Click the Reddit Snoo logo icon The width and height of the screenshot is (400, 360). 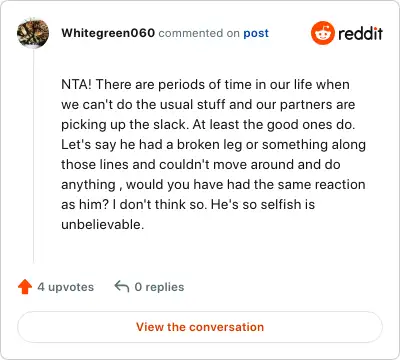(x=322, y=33)
